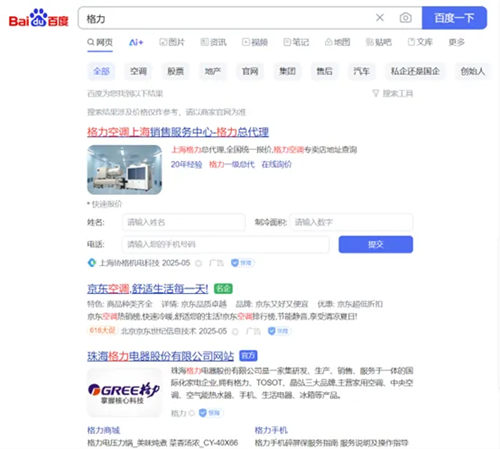Click the info icon next to 格力 source
Viewport: 500px width, 449px height.
pyautogui.click(x=192, y=413)
